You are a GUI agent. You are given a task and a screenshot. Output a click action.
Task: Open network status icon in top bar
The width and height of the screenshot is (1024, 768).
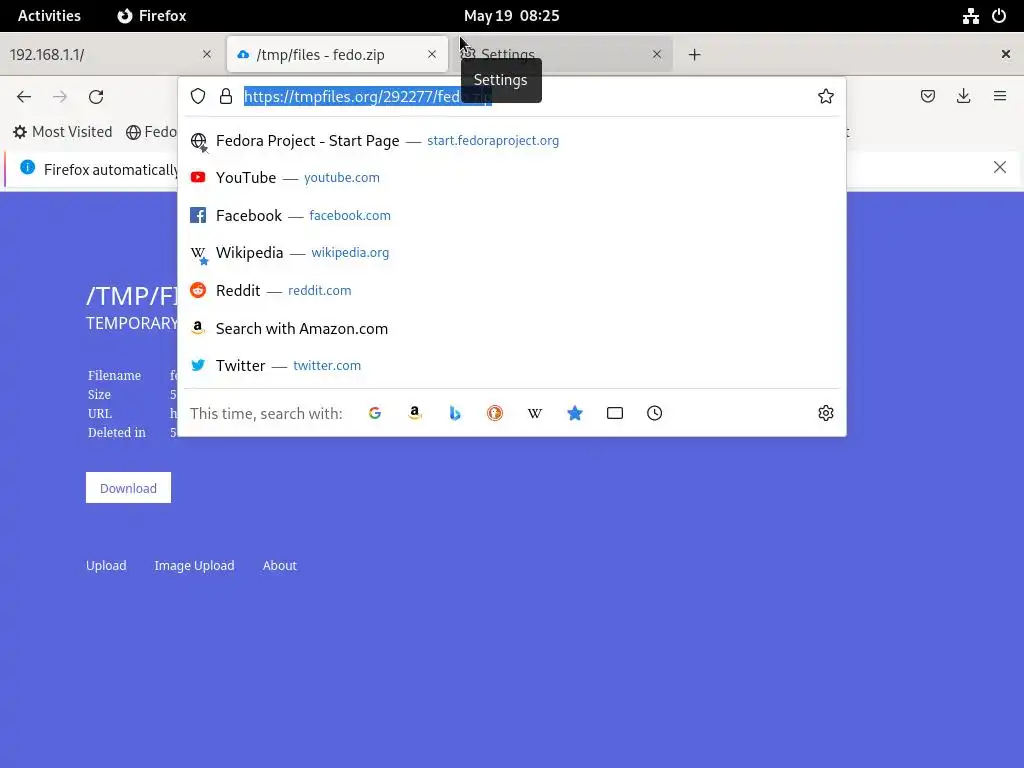click(970, 16)
